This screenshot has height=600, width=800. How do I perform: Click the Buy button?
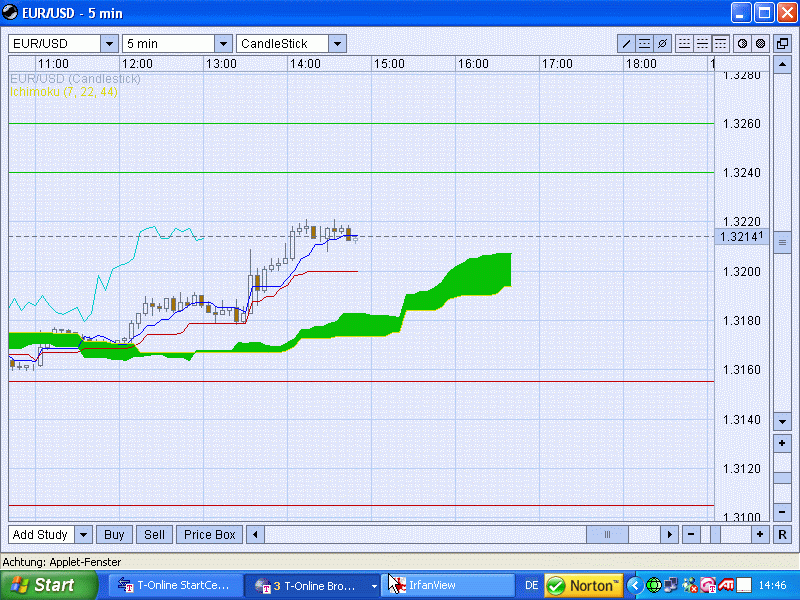[115, 535]
